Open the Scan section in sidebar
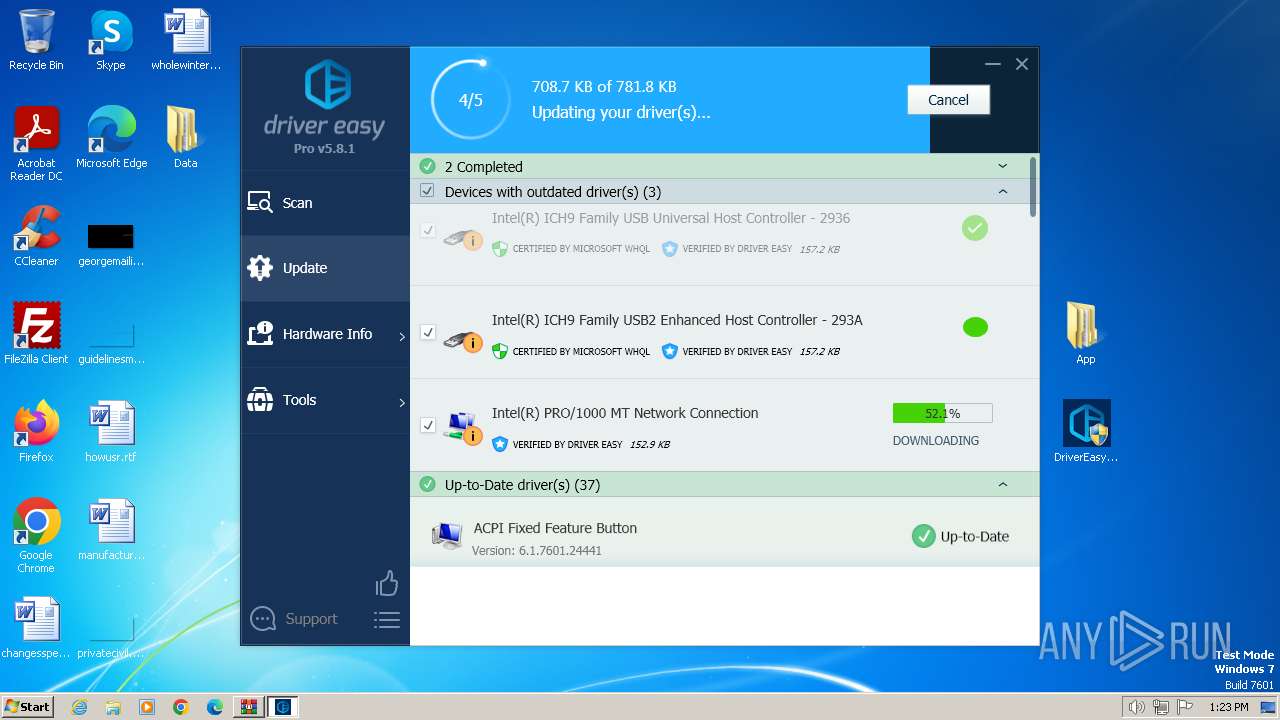The height and width of the screenshot is (720, 1280). coord(325,203)
